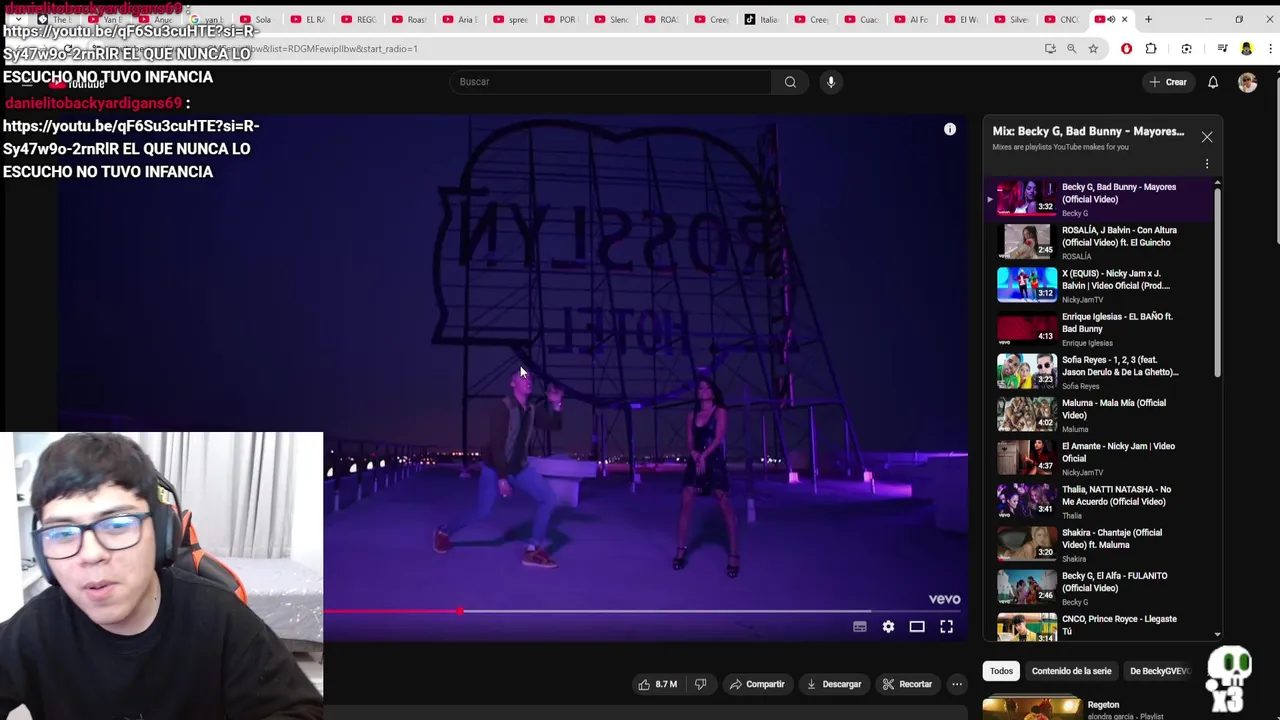Switch to the CNCO tab
This screenshot has width=1280, height=720.
click(x=1062, y=19)
